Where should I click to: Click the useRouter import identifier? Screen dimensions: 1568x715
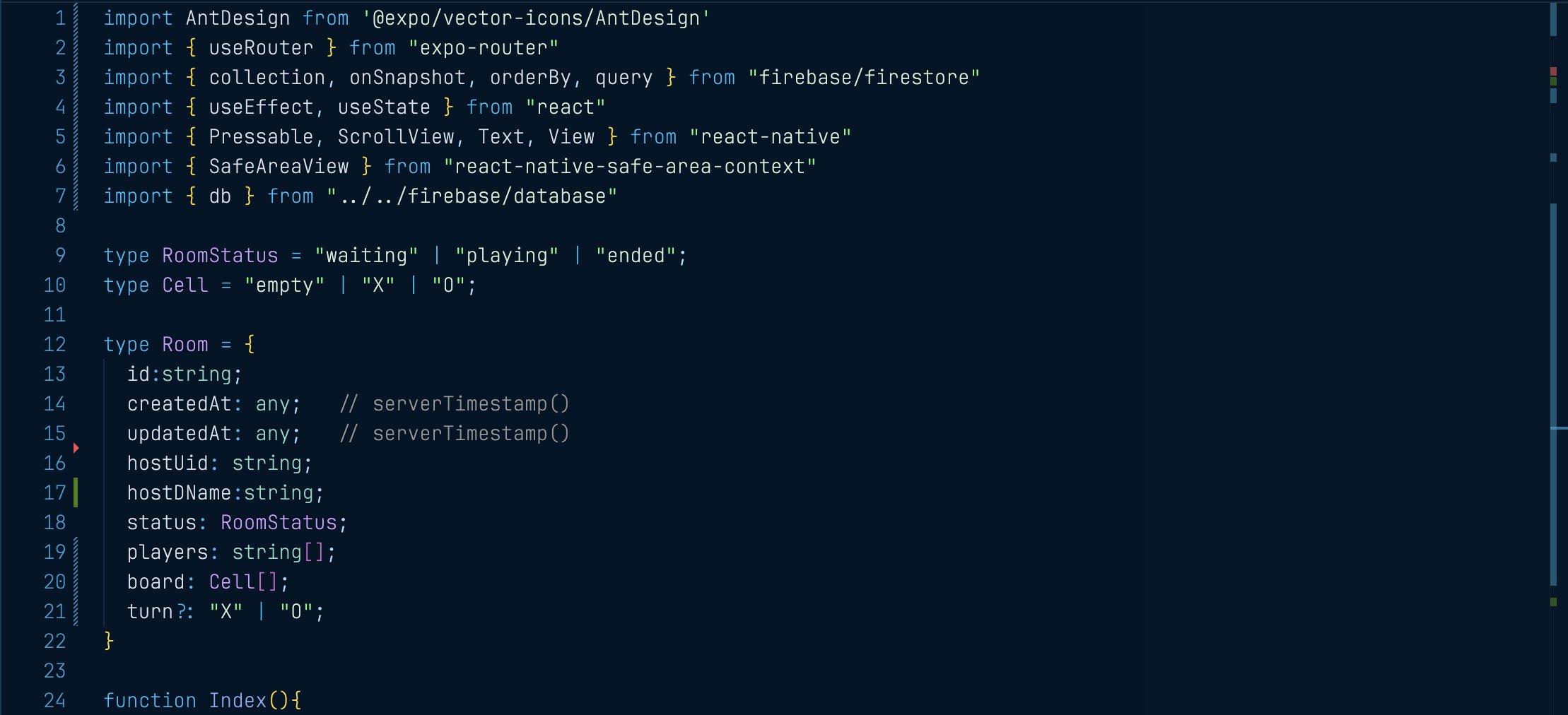point(261,47)
